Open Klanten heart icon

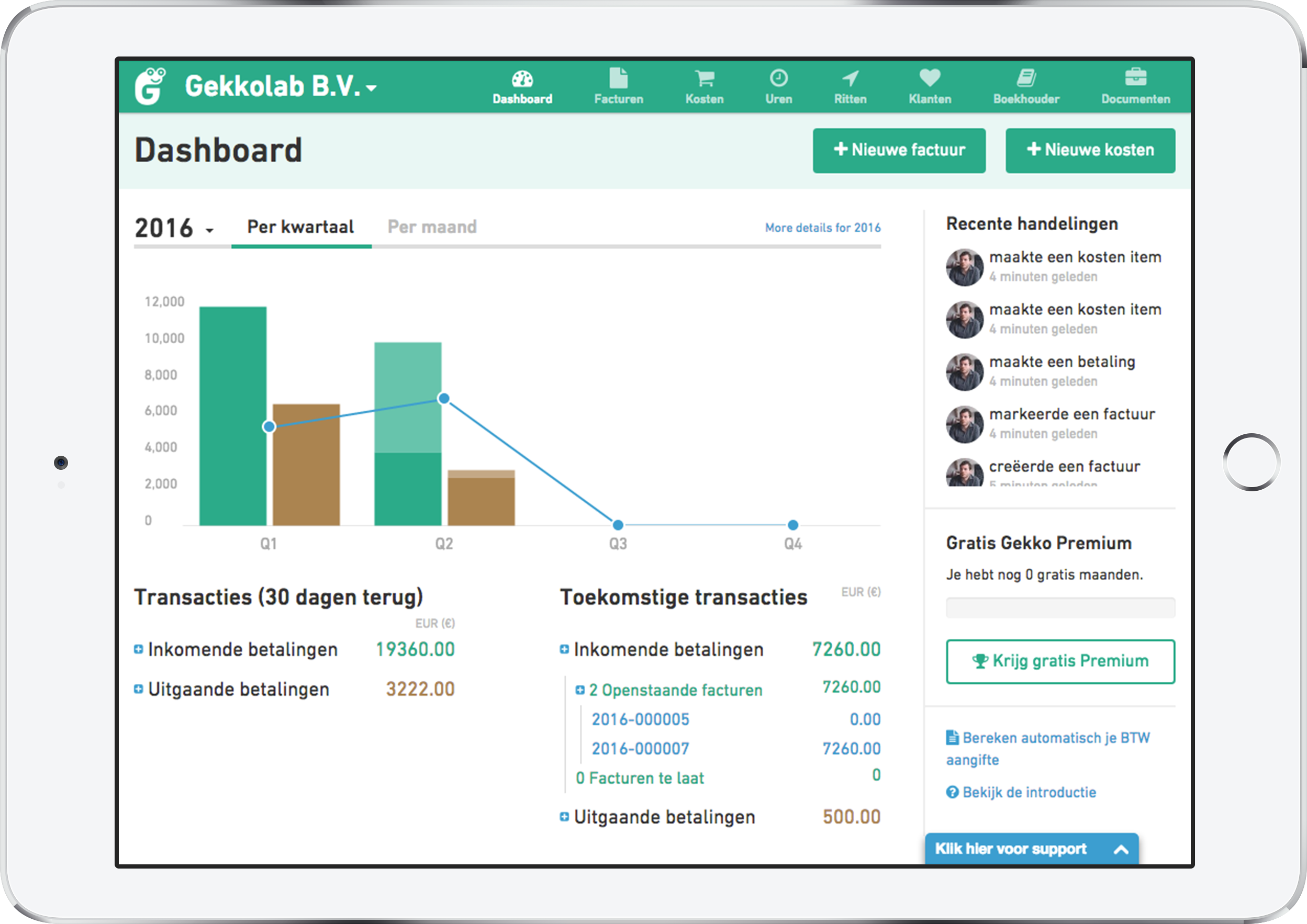930,77
